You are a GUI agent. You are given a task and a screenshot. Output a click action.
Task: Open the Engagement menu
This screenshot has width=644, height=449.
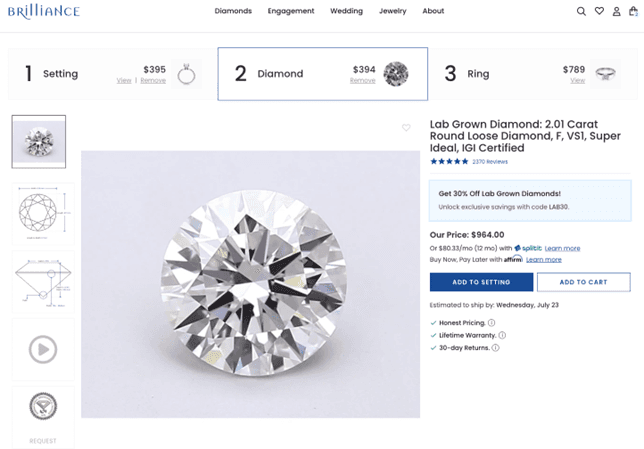point(291,11)
